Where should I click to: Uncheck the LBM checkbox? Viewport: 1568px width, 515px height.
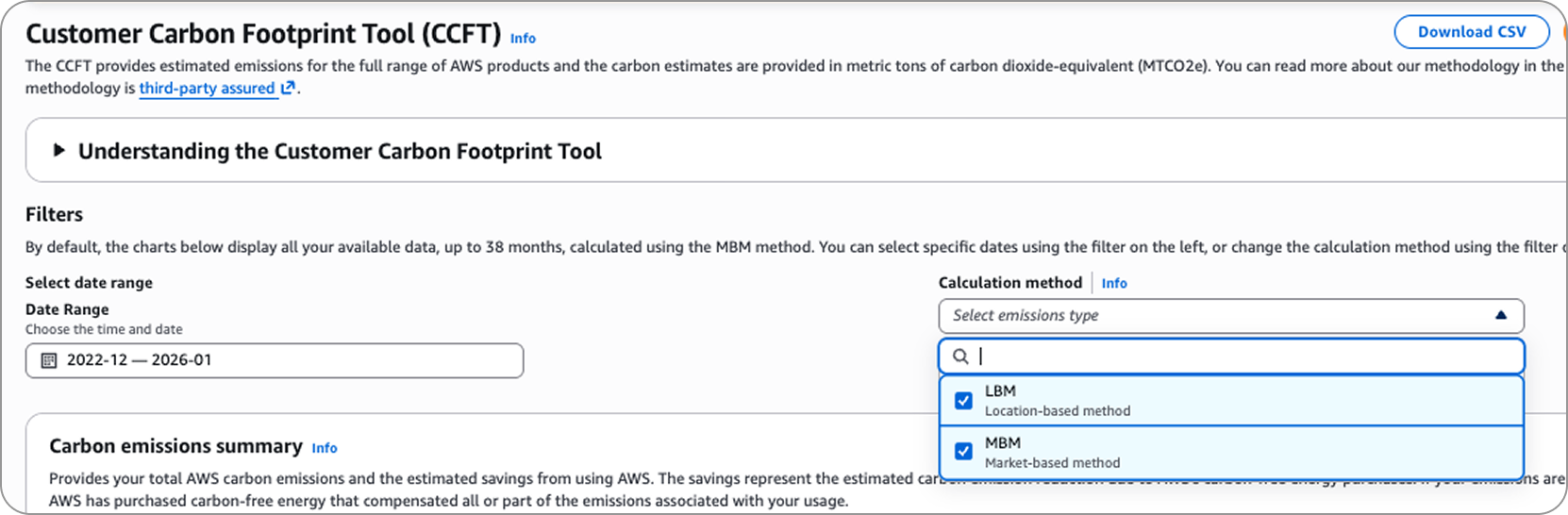point(963,401)
